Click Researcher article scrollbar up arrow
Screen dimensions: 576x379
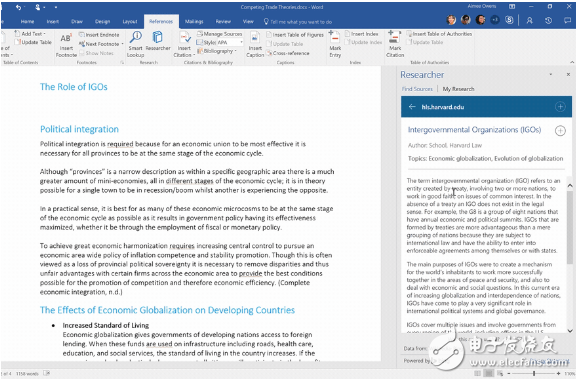click(x=570, y=185)
